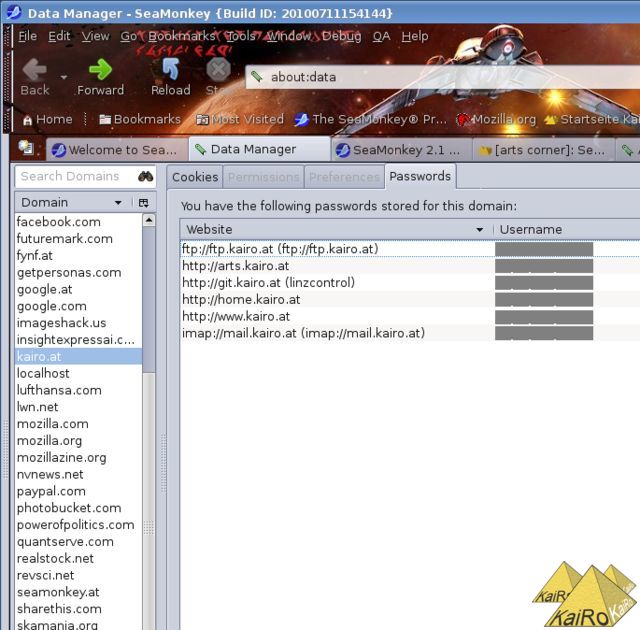Viewport: 640px width, 630px height.
Task: Select fynf.at in domain list
Action: [x=79, y=255]
